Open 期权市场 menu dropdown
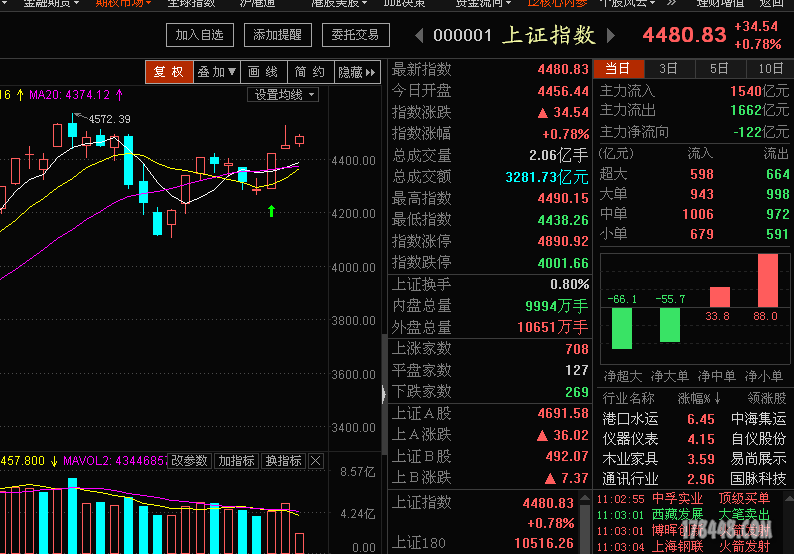The height and width of the screenshot is (554, 794). click(x=123, y=4)
